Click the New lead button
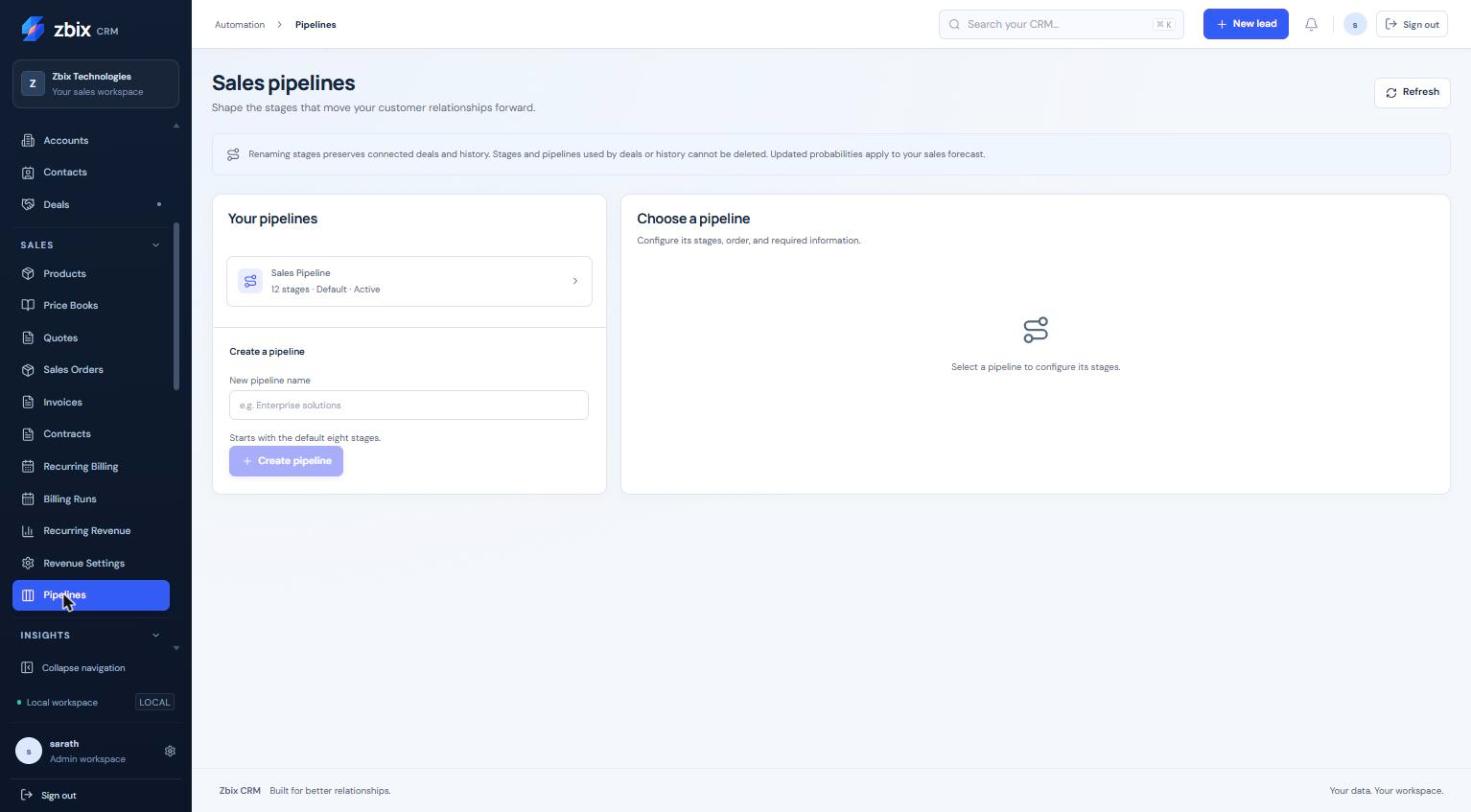This screenshot has height=812, width=1471. [1246, 24]
